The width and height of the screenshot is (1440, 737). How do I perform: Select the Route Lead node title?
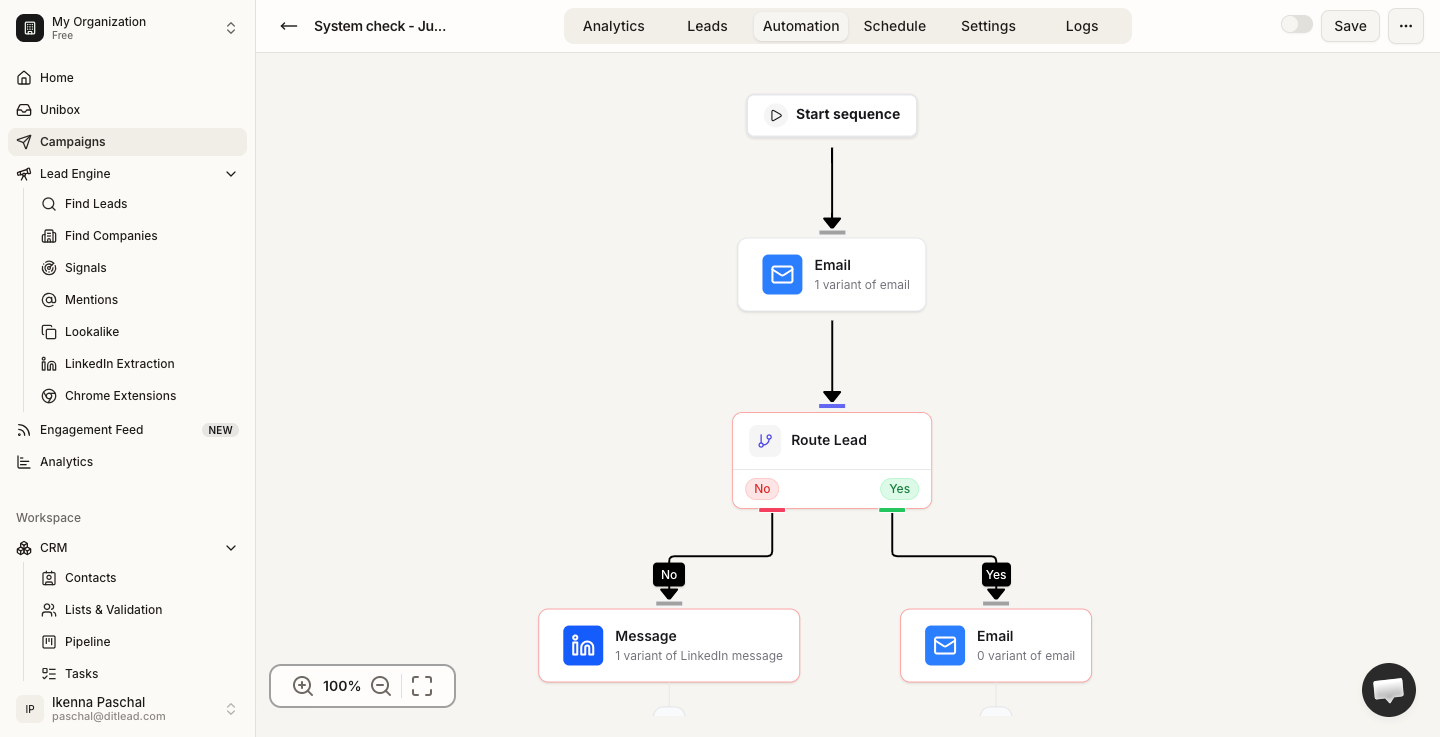[829, 440]
